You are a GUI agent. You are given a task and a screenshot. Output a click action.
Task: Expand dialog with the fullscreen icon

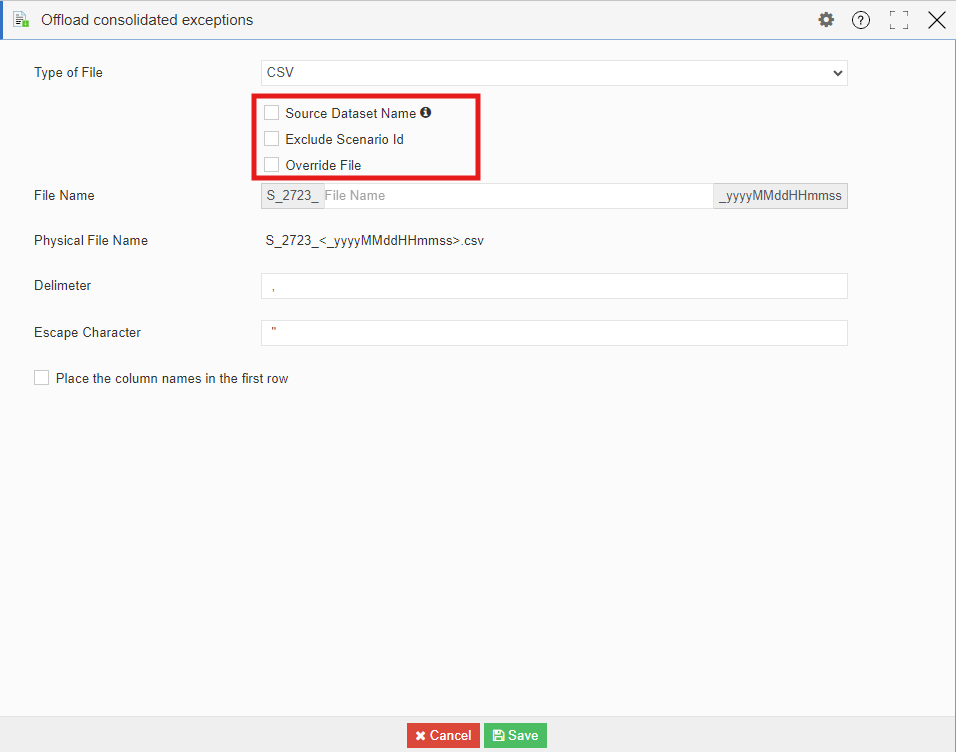(898, 20)
